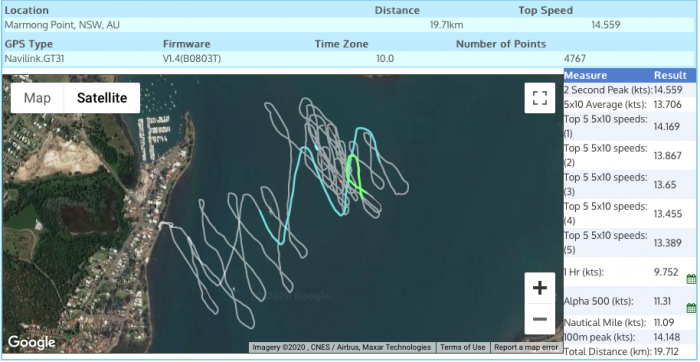Select the 5x10 Average row

point(629,104)
